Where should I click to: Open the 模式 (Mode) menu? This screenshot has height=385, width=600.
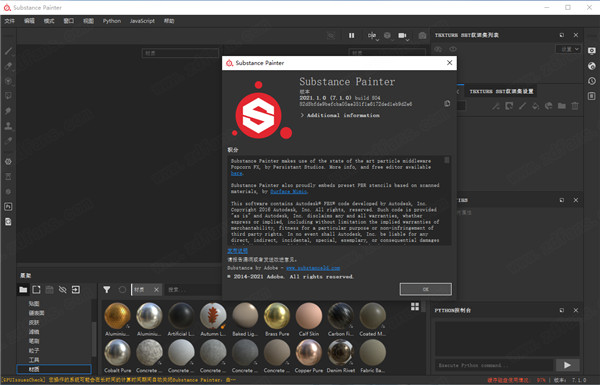point(49,21)
